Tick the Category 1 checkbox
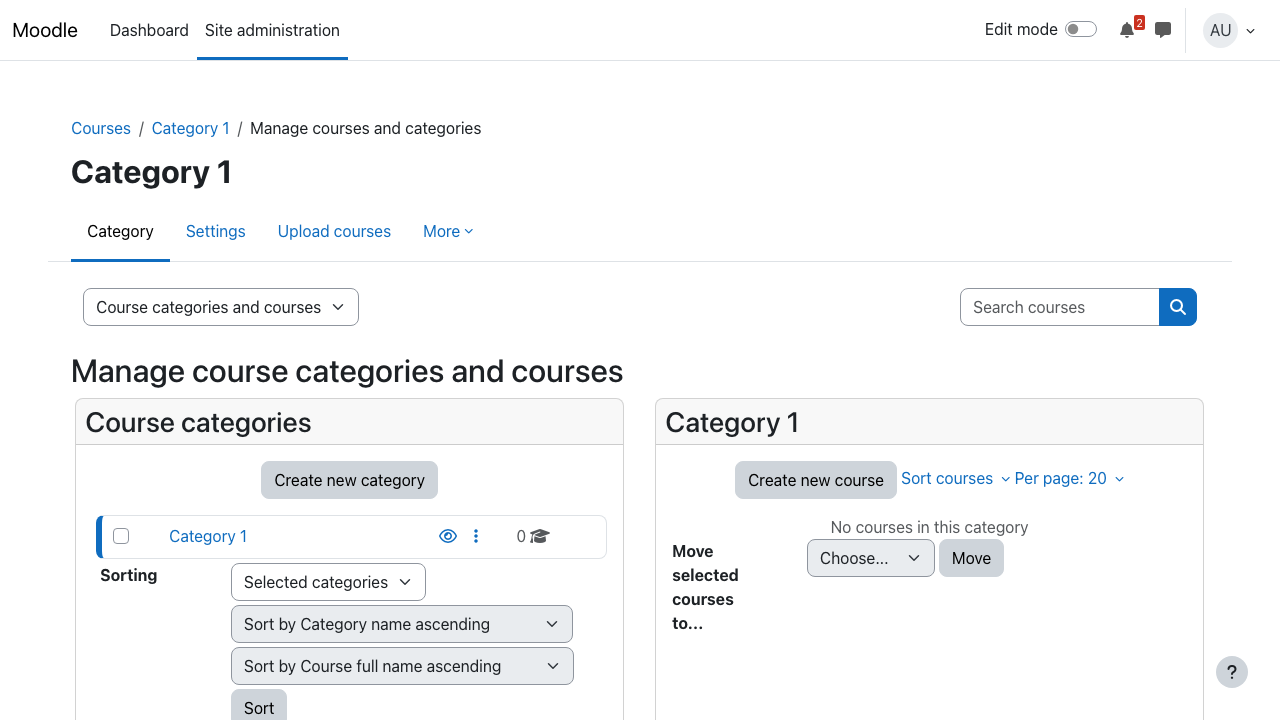 click(x=121, y=536)
